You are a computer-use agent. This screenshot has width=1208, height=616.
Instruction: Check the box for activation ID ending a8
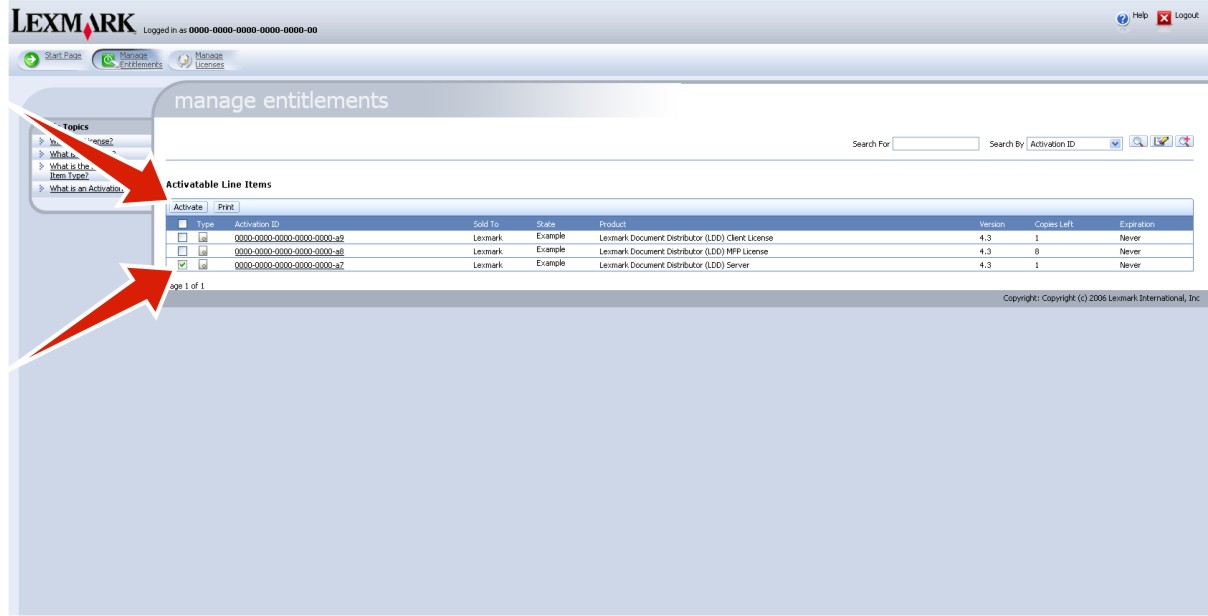click(x=182, y=251)
